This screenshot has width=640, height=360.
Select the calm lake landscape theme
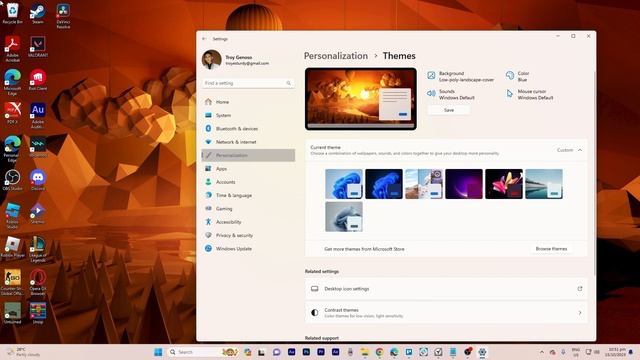pos(544,184)
